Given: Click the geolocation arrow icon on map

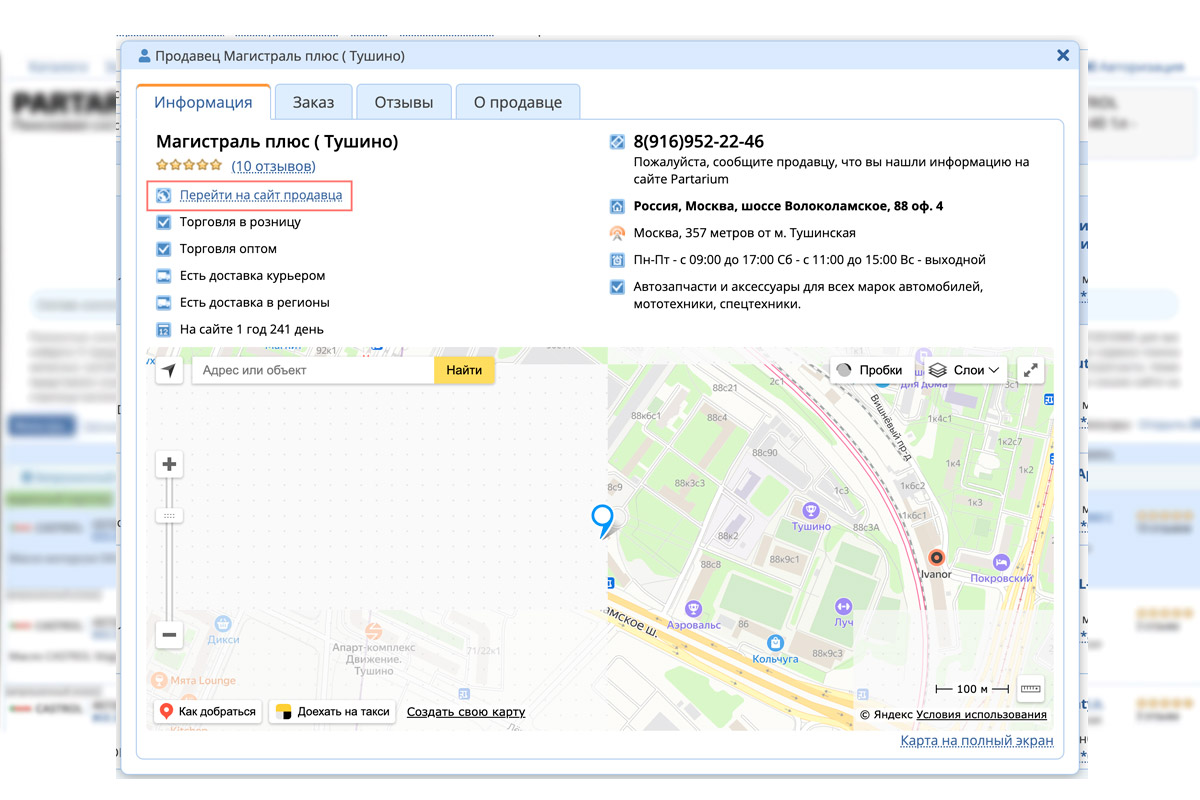Looking at the screenshot, I should tap(169, 371).
